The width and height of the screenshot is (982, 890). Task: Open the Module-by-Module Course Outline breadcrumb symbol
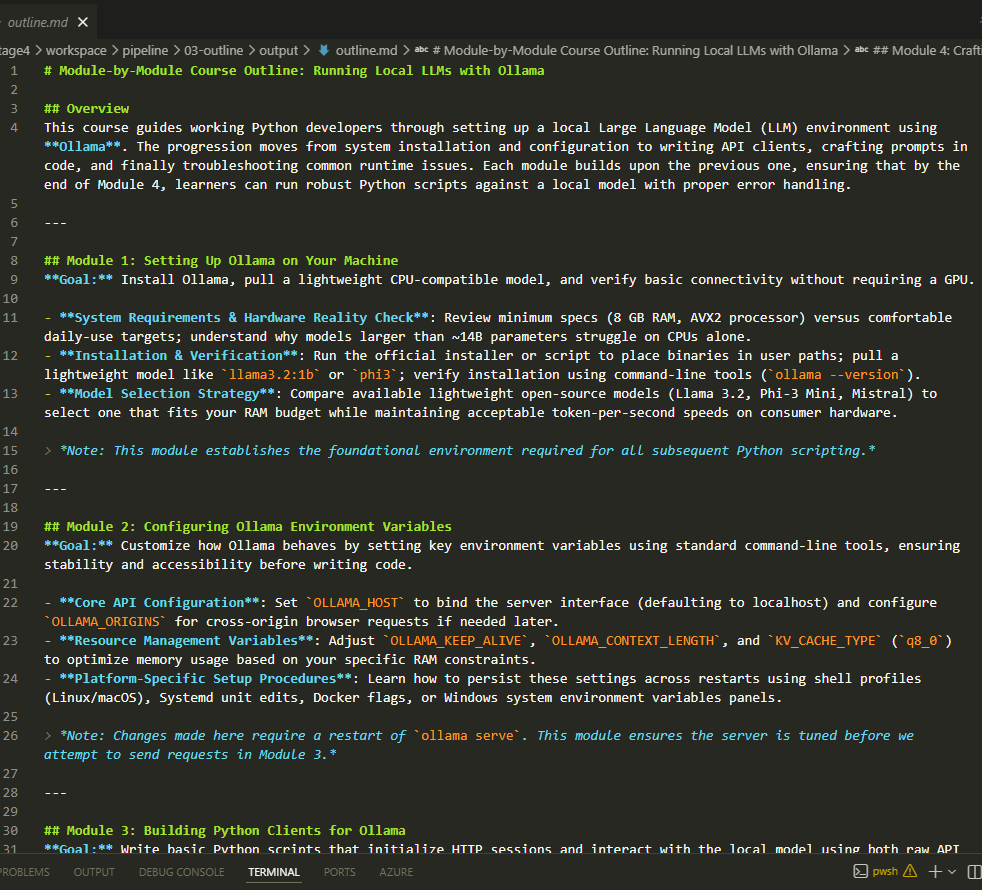(635, 50)
